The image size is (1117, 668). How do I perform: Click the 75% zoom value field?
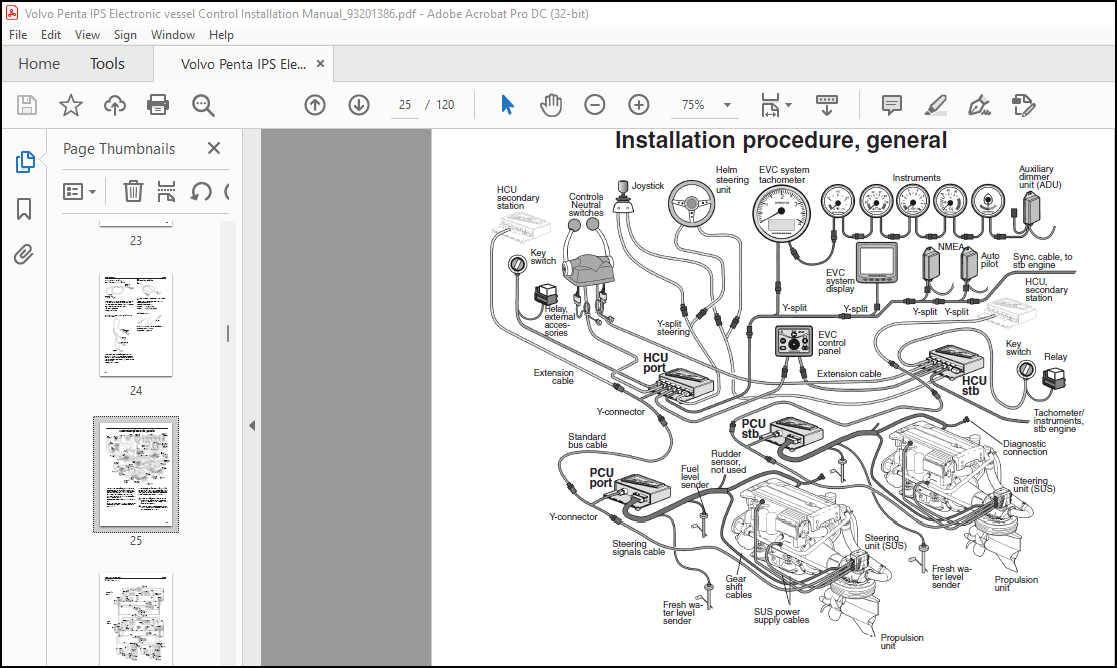[x=693, y=105]
